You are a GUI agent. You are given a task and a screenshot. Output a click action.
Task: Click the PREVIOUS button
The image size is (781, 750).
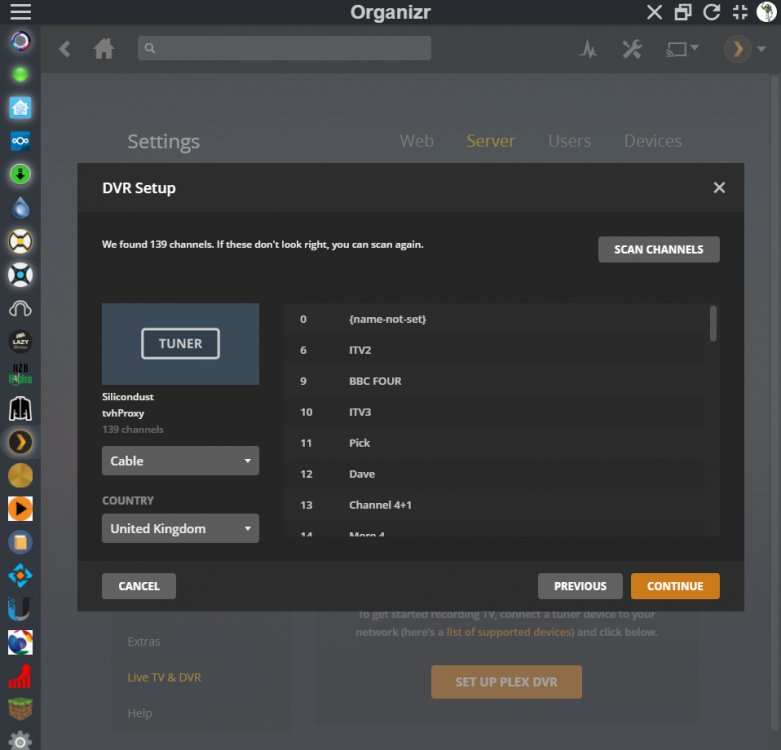[580, 586]
